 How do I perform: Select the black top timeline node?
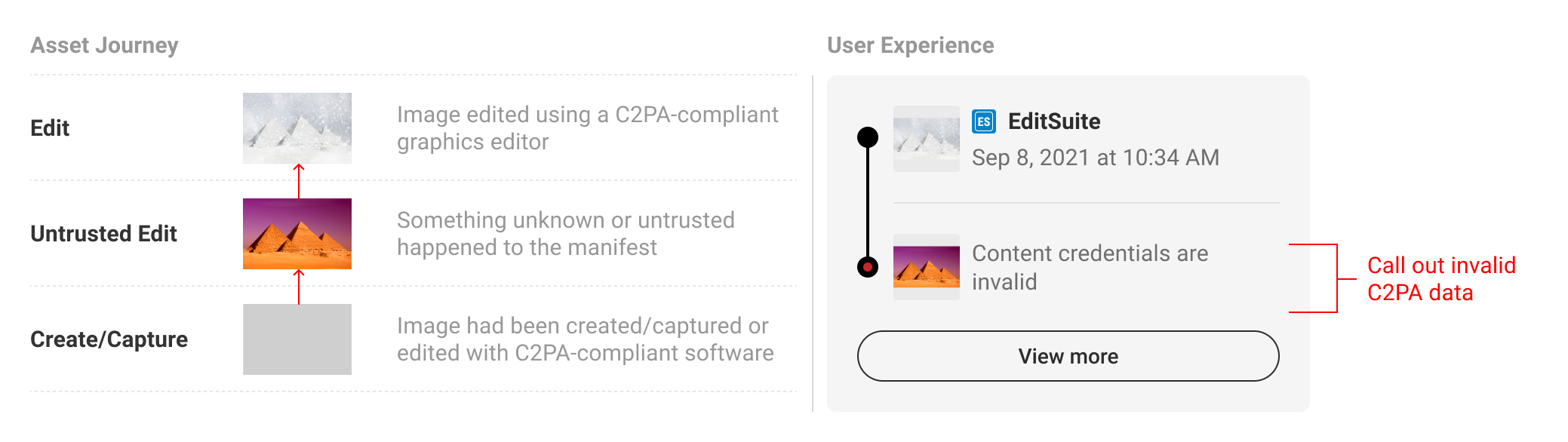868,137
